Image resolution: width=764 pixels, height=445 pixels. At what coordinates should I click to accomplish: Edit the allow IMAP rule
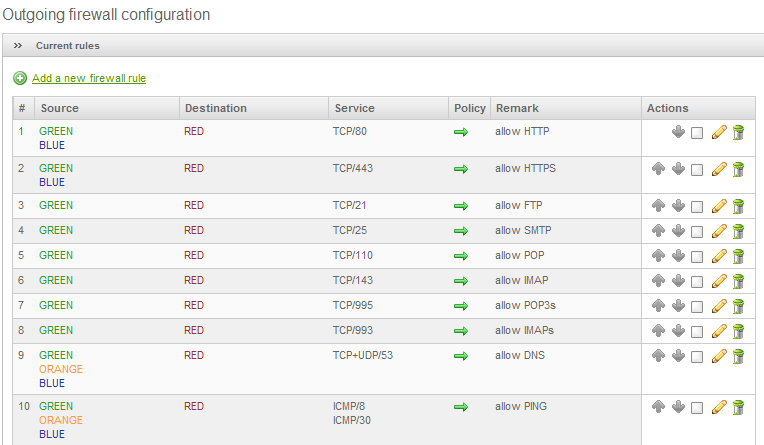point(718,281)
